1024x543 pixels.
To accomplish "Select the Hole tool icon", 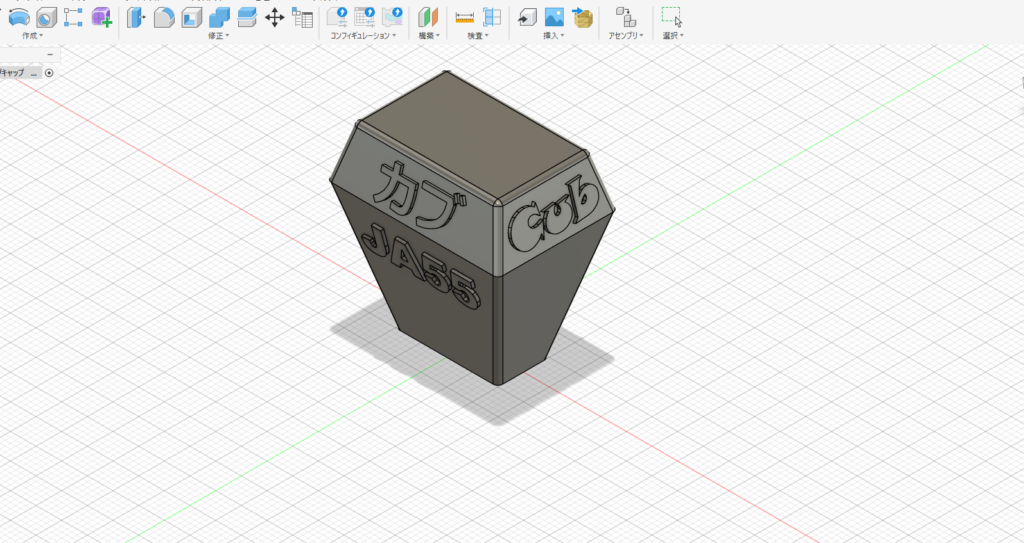I will [x=47, y=18].
